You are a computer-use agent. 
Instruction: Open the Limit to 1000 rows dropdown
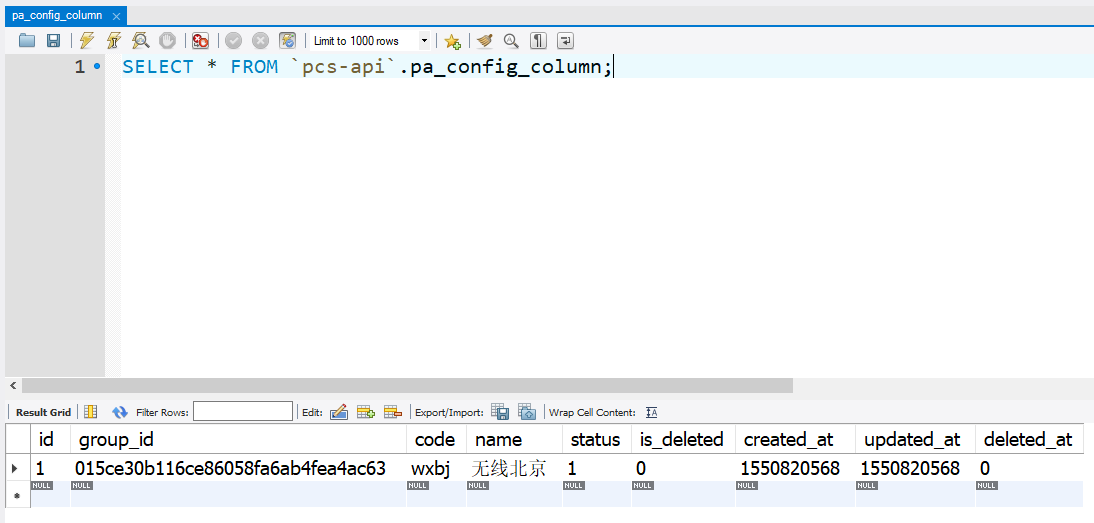pos(424,41)
